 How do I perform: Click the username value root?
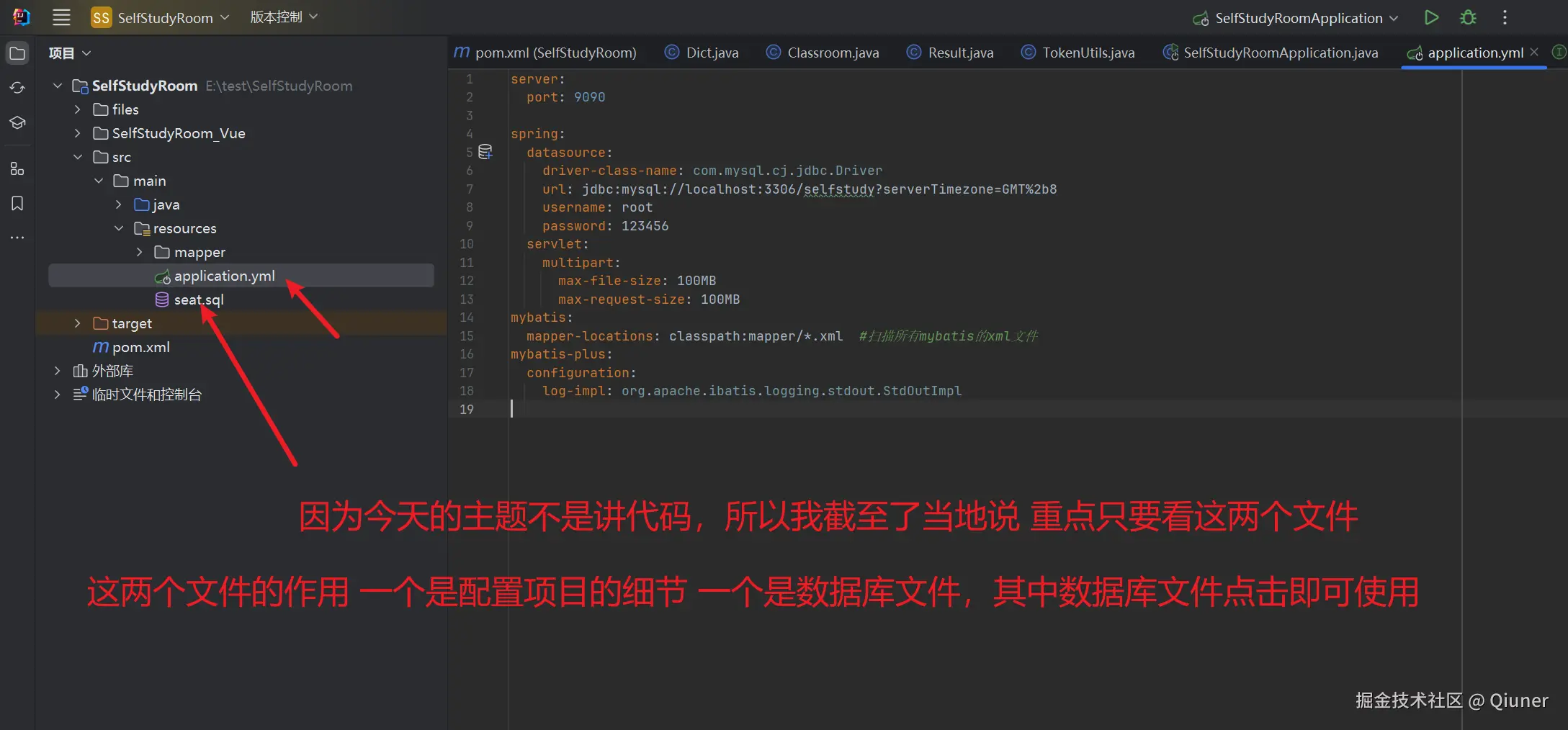pos(637,207)
